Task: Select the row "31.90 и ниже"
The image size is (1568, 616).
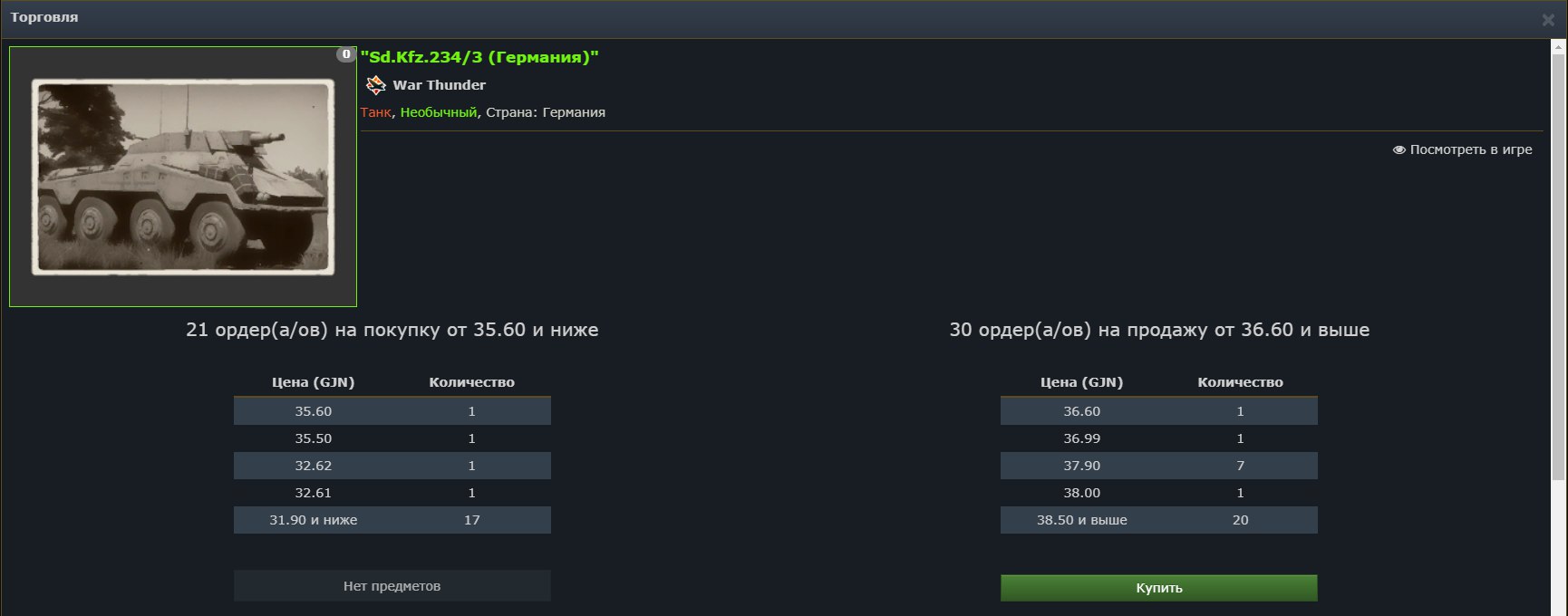Action: 392,520
